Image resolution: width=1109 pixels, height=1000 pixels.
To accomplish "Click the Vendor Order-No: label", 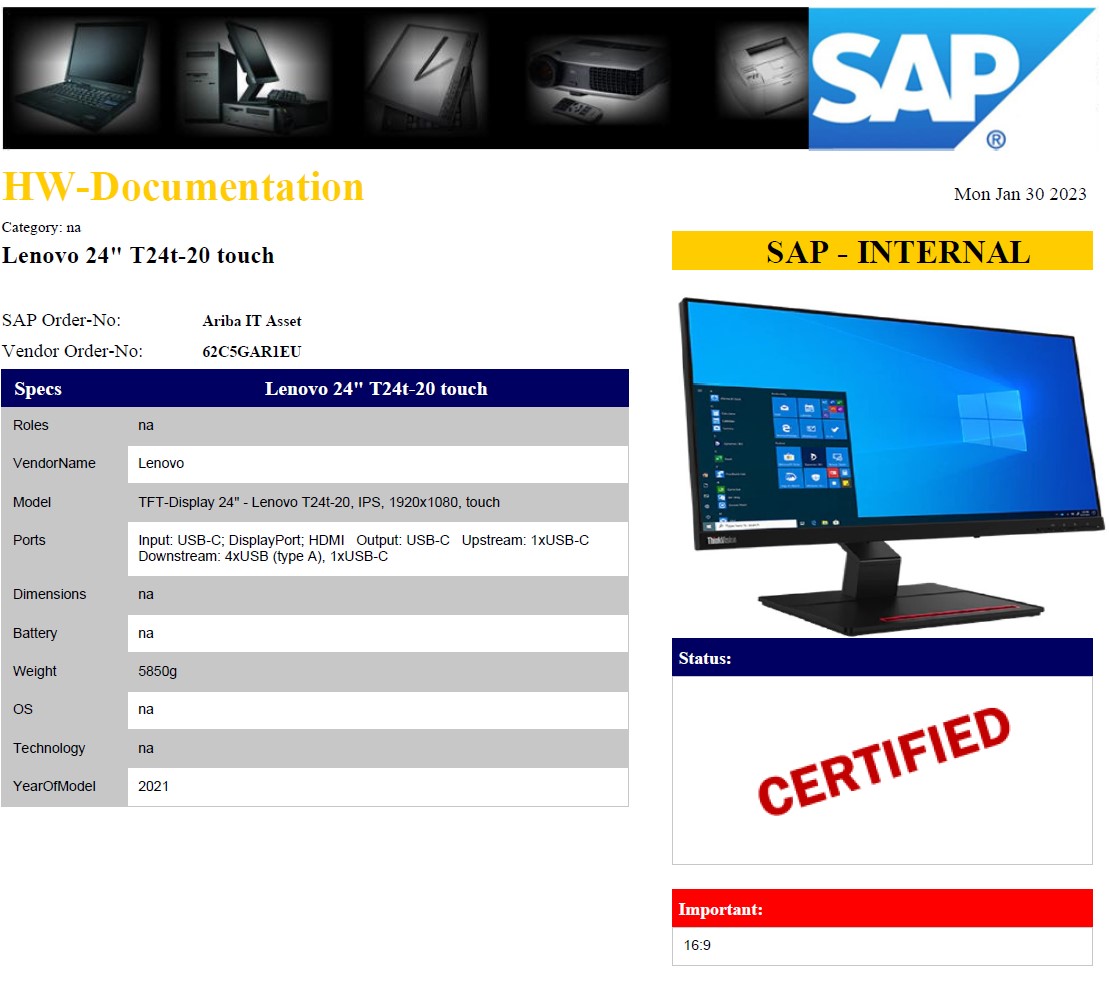I will click(72, 351).
